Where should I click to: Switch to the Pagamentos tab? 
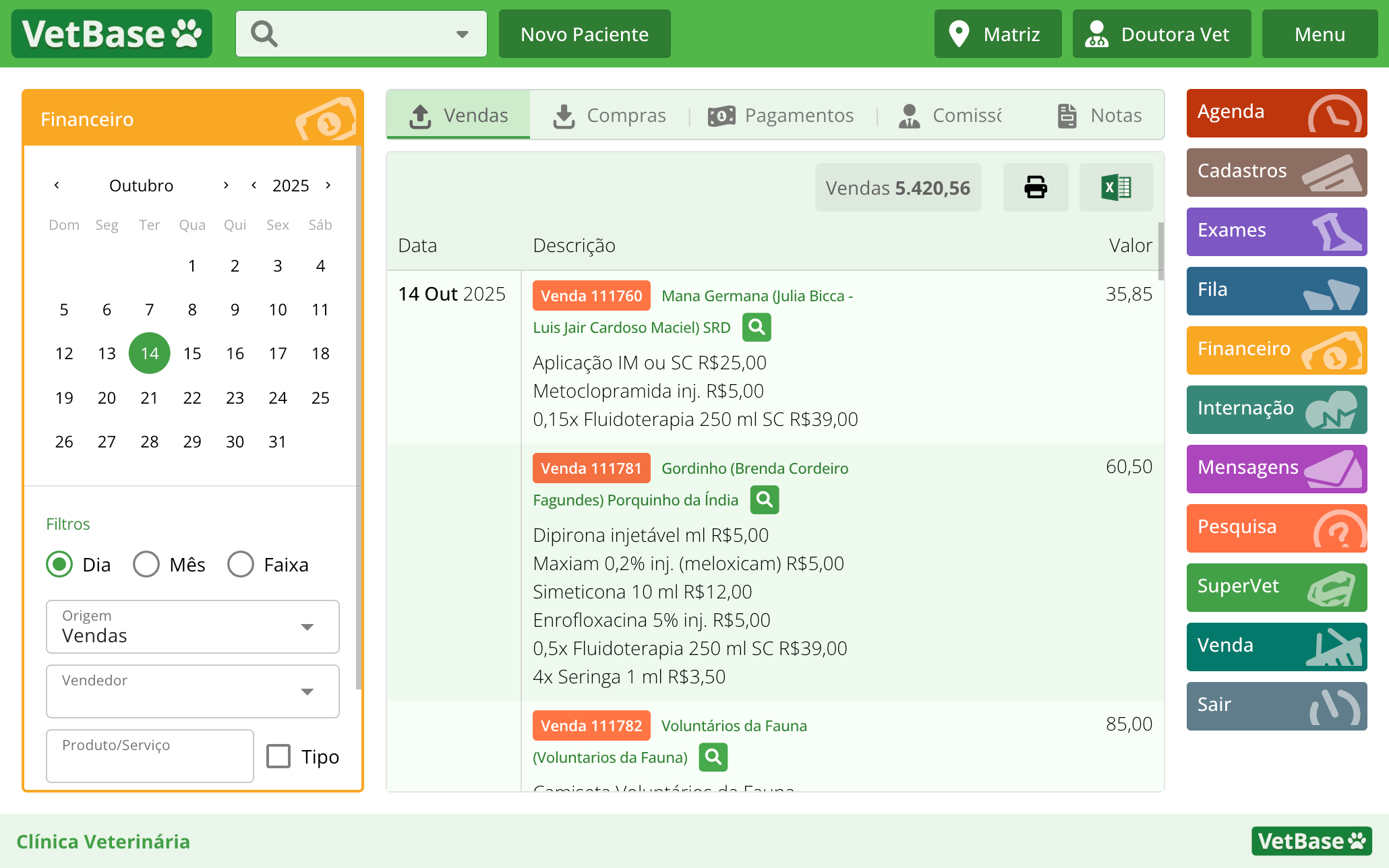point(781,115)
